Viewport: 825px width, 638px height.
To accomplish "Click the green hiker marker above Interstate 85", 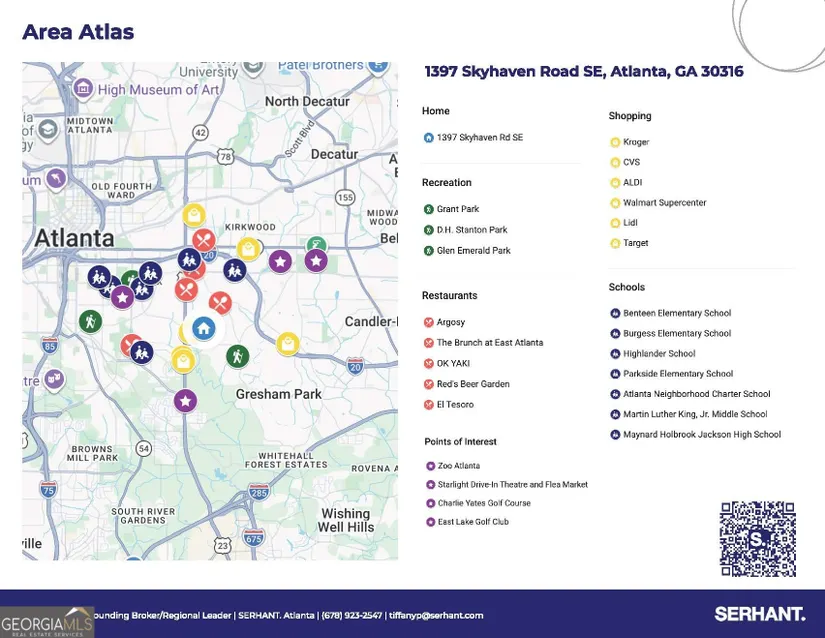I will 90,321.
